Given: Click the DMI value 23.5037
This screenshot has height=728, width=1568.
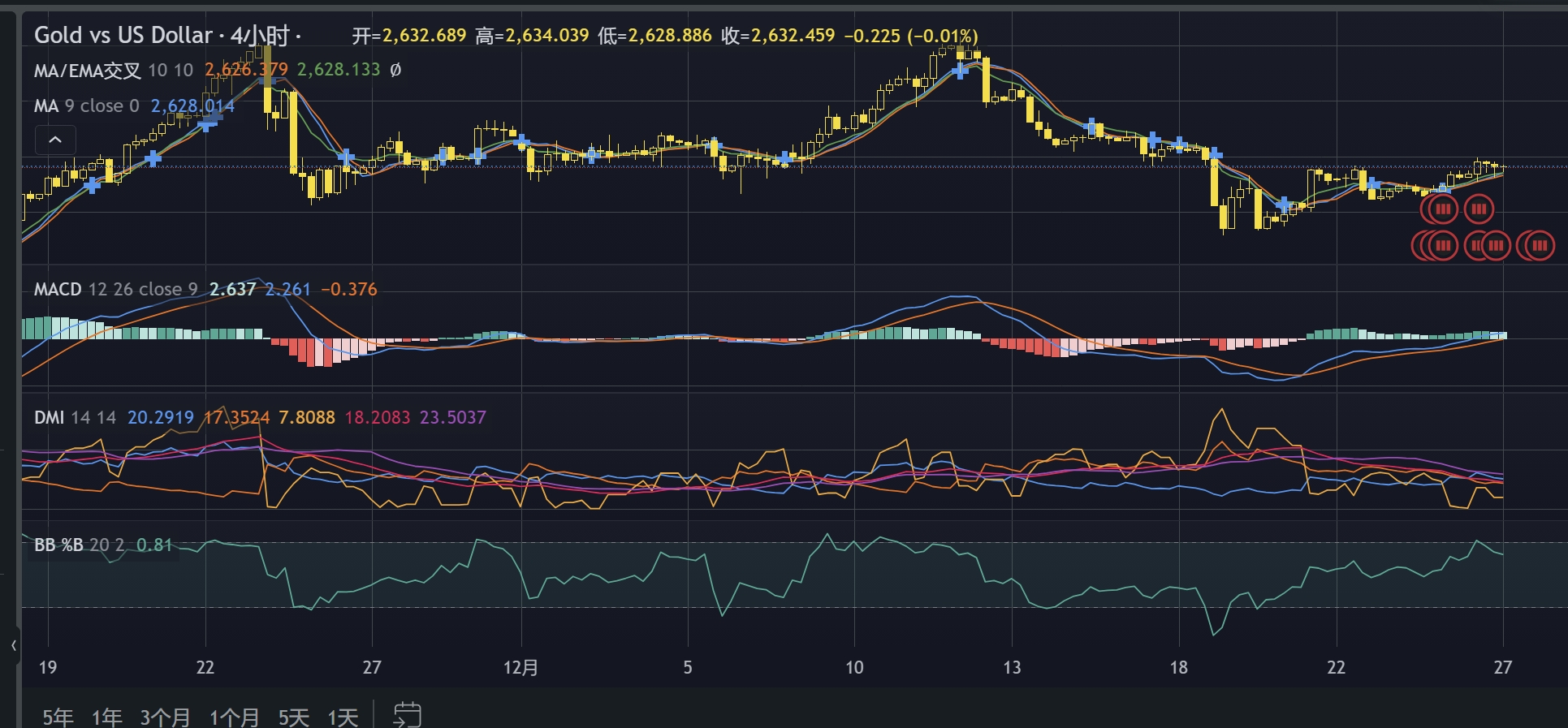Looking at the screenshot, I should (x=453, y=417).
